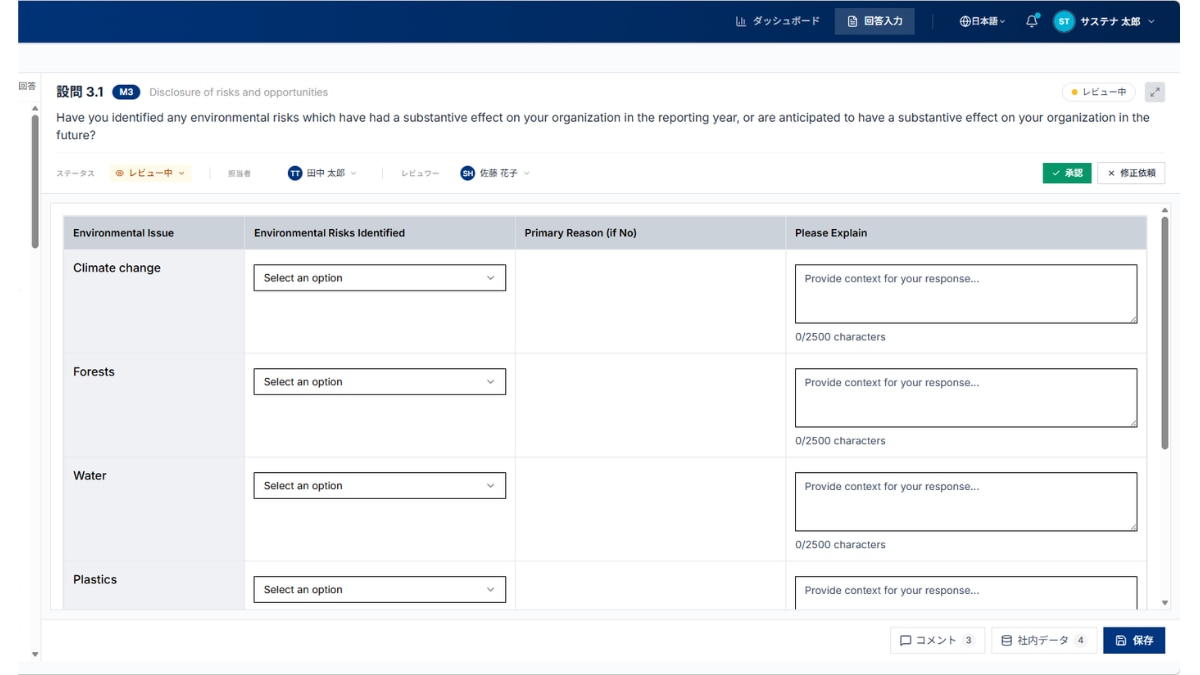Open comments via the speech bubble icon

tap(907, 640)
